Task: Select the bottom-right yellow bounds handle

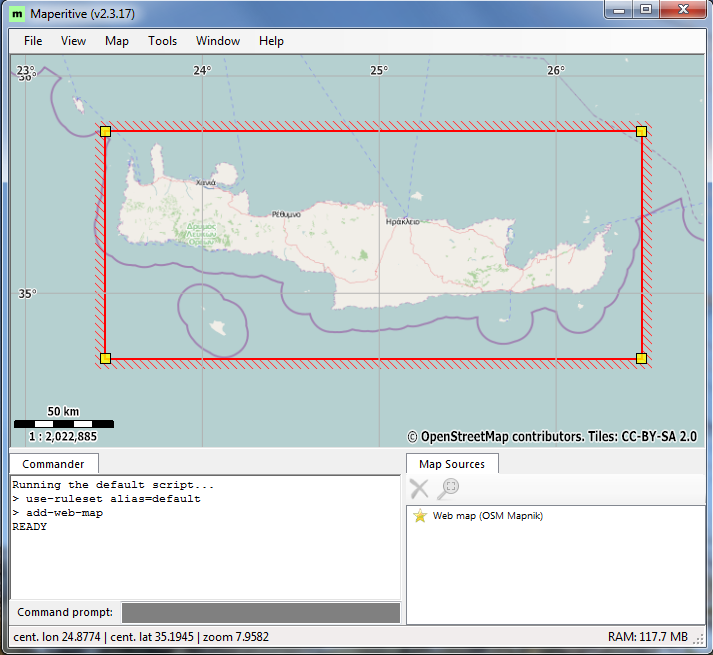Action: [641, 358]
